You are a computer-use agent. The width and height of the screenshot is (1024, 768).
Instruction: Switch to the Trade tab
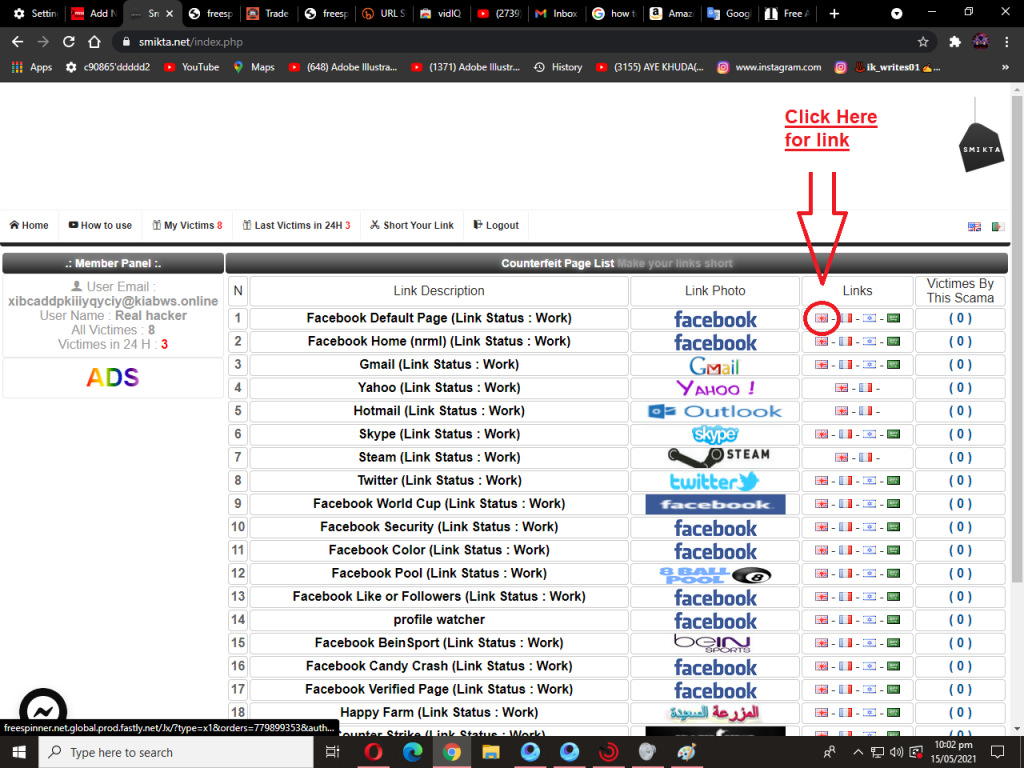pos(268,13)
